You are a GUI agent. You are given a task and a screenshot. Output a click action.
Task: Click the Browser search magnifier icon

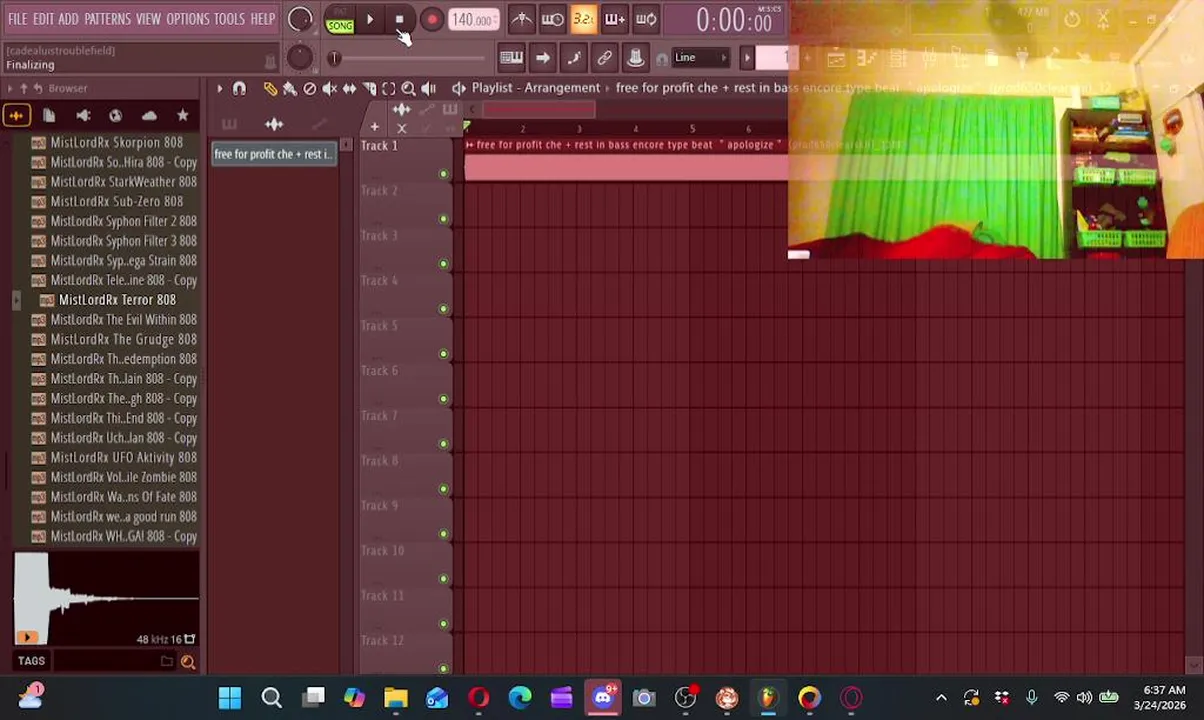tap(187, 661)
